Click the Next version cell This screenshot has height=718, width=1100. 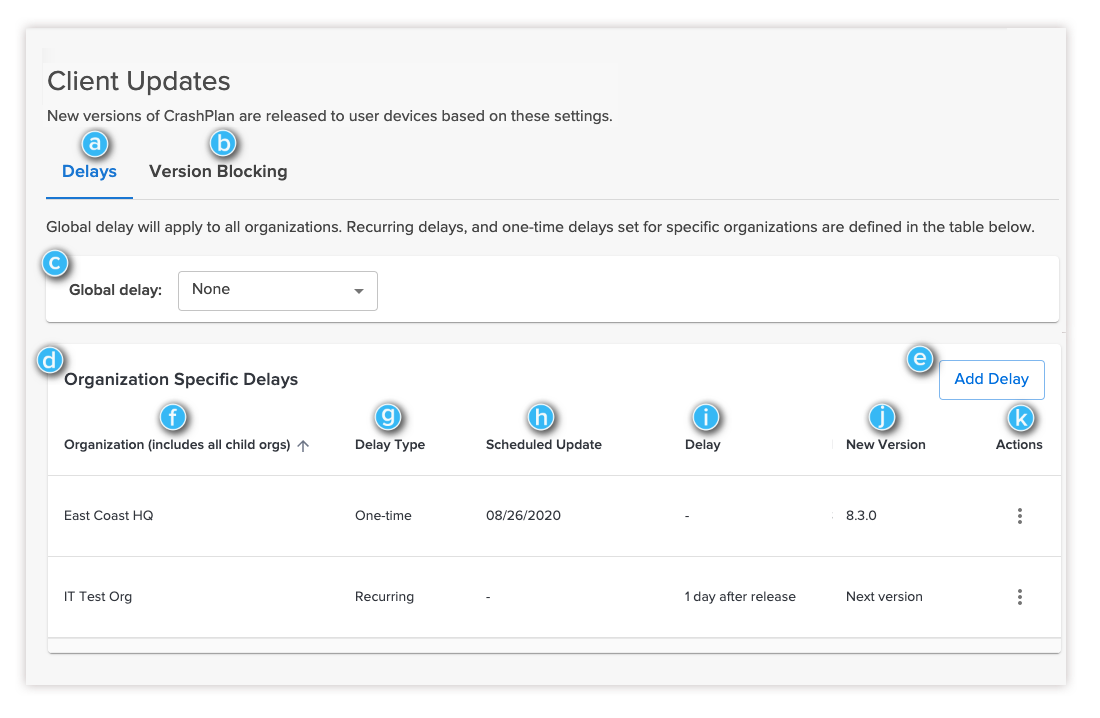click(884, 597)
